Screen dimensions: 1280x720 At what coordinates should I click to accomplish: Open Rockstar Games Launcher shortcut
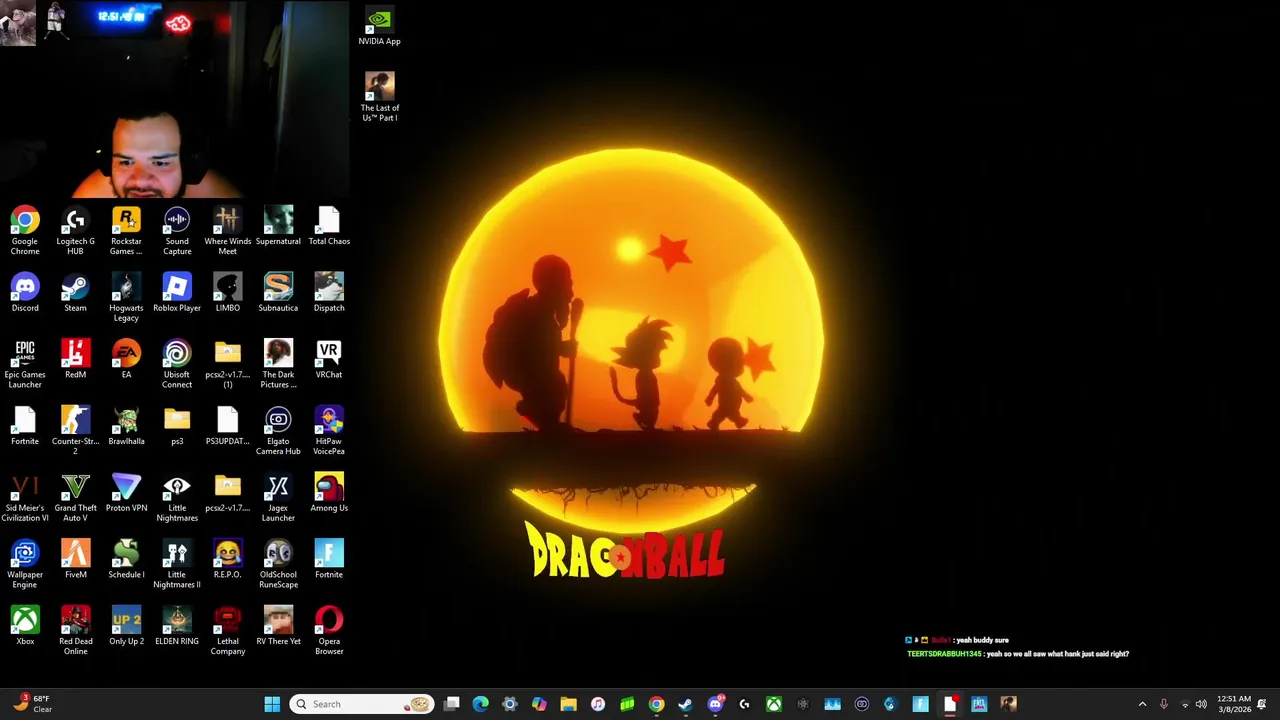126,231
